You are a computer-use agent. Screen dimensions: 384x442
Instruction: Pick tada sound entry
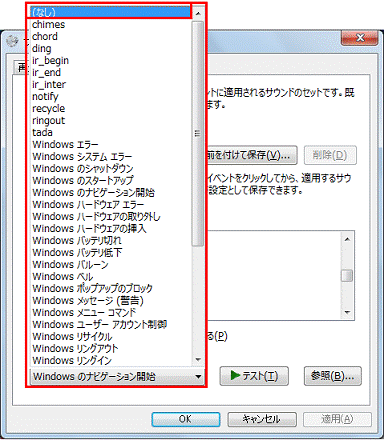pyautogui.click(x=111, y=132)
